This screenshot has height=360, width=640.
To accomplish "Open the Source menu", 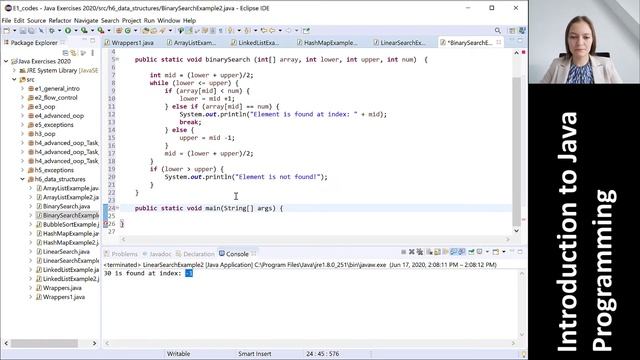I will click(36, 20).
